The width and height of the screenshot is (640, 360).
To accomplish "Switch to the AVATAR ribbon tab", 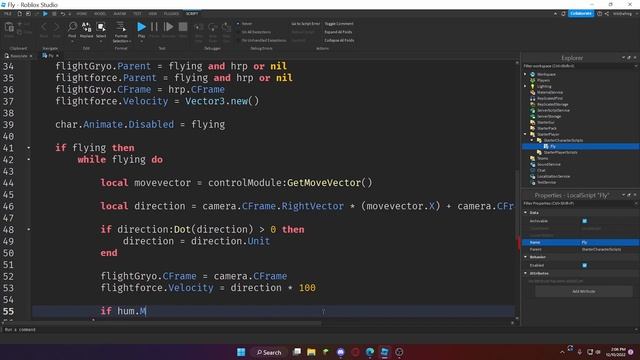I will (120, 14).
